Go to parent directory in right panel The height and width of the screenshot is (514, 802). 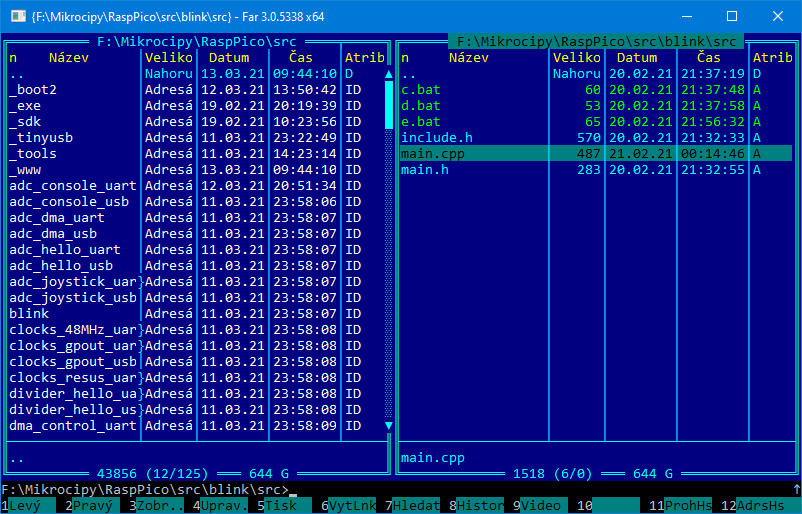pos(408,74)
